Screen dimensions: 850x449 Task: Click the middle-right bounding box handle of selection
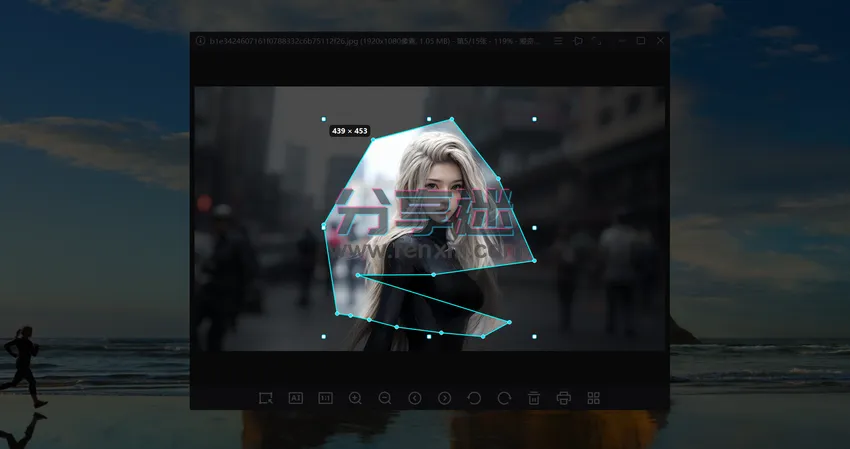(x=535, y=228)
